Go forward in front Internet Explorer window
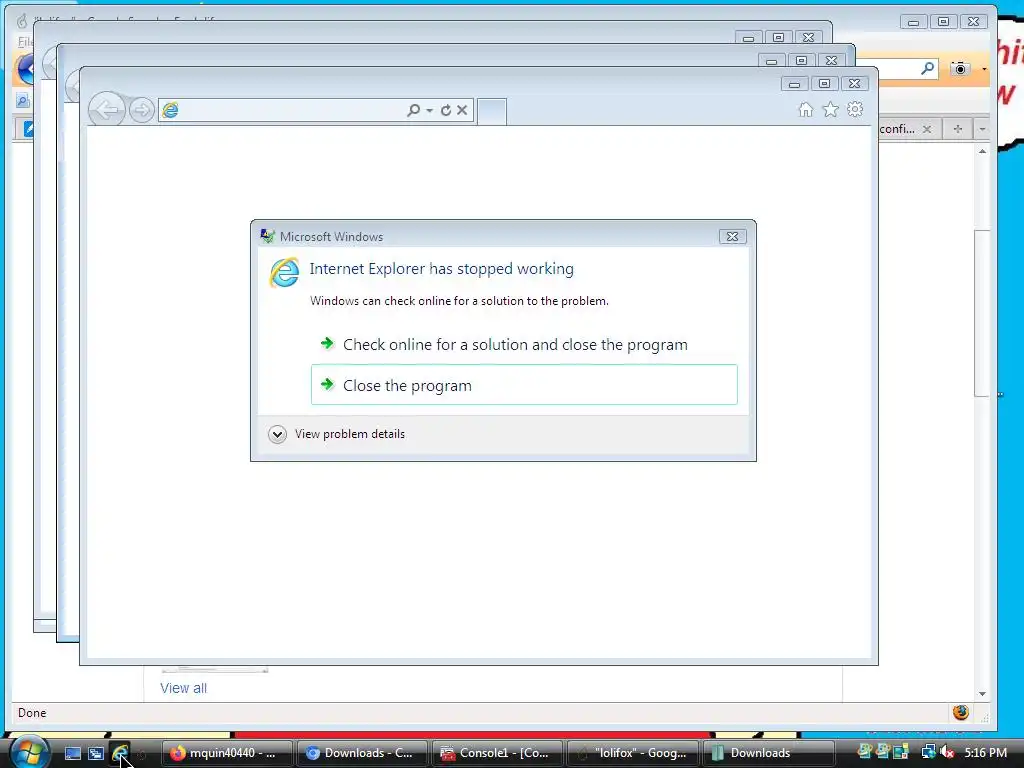This screenshot has height=768, width=1024. [142, 110]
